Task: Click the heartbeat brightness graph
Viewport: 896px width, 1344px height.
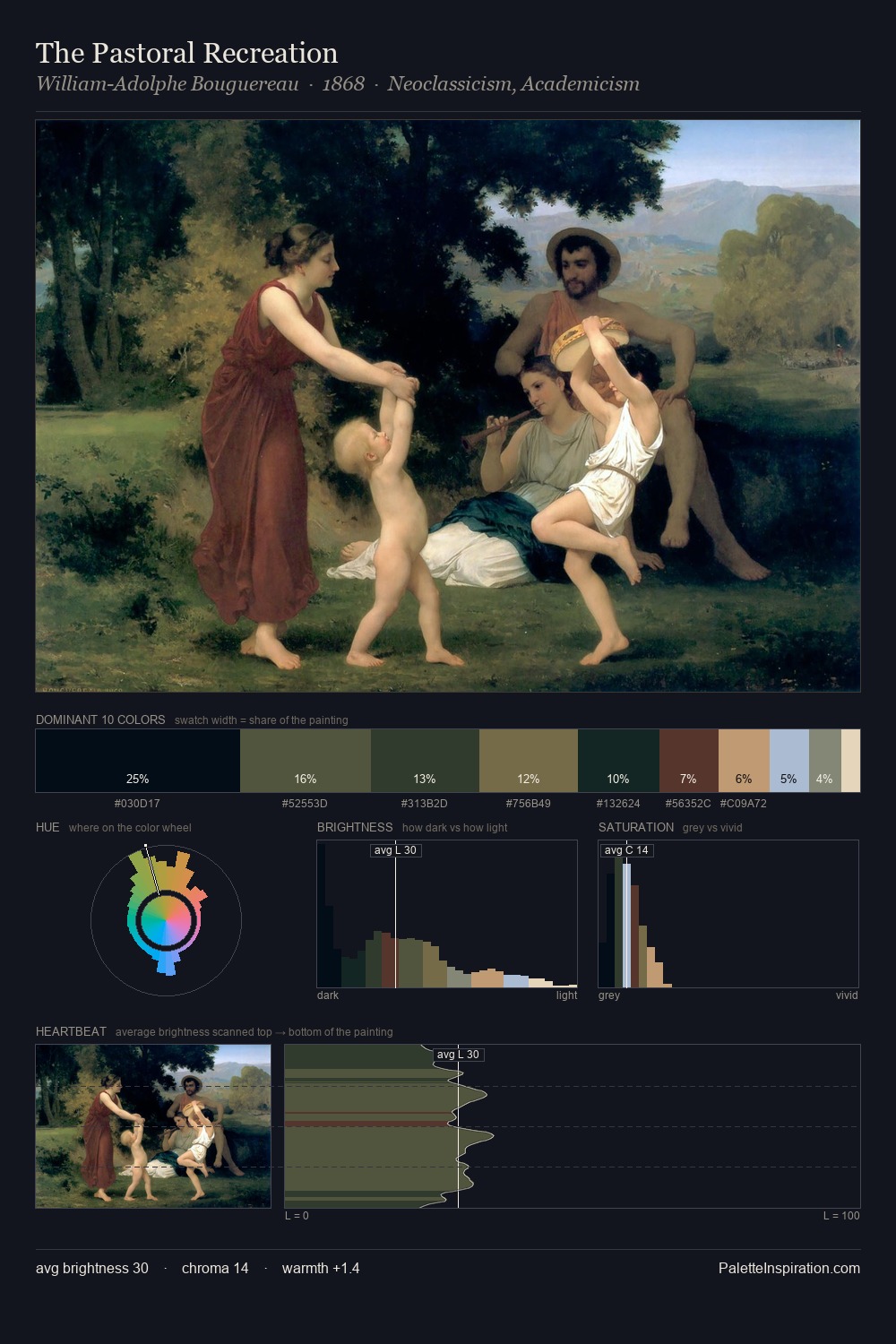Action: tap(573, 1126)
